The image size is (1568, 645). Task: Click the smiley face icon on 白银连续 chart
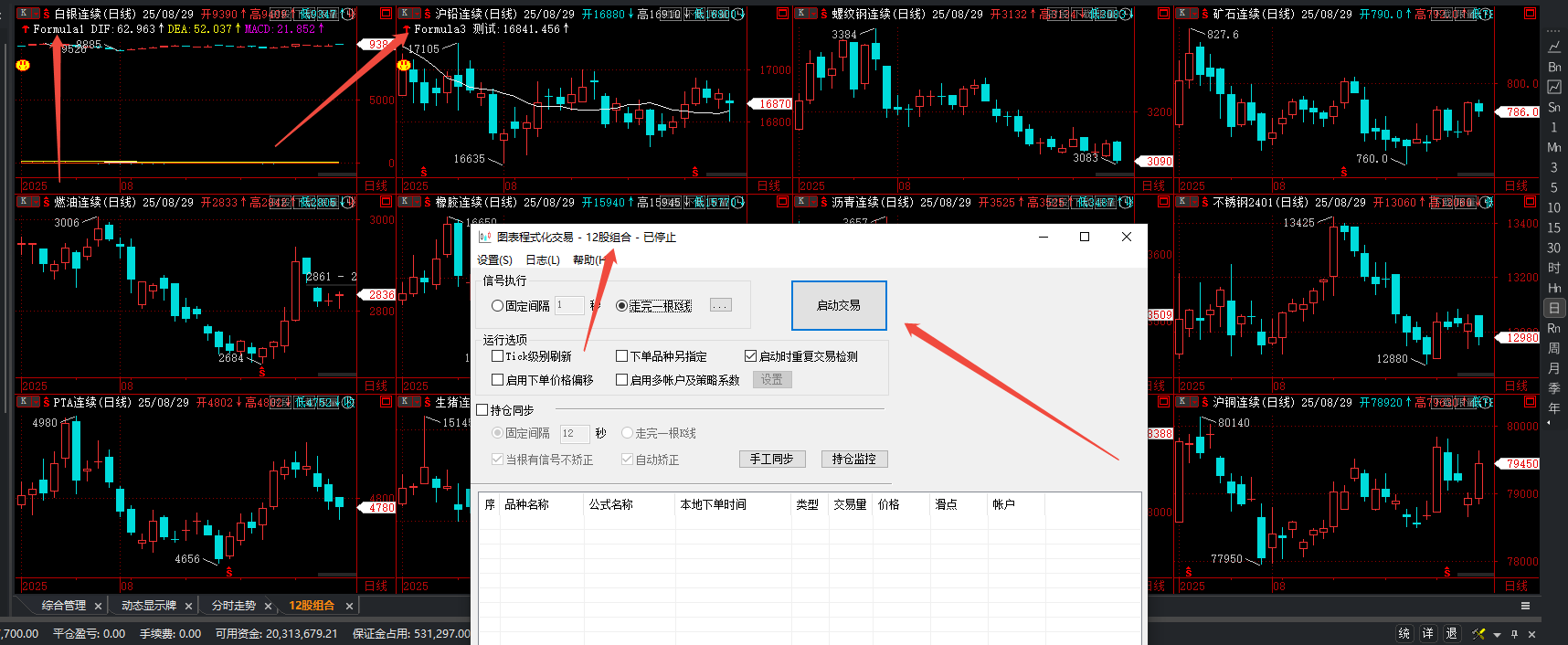[x=23, y=65]
